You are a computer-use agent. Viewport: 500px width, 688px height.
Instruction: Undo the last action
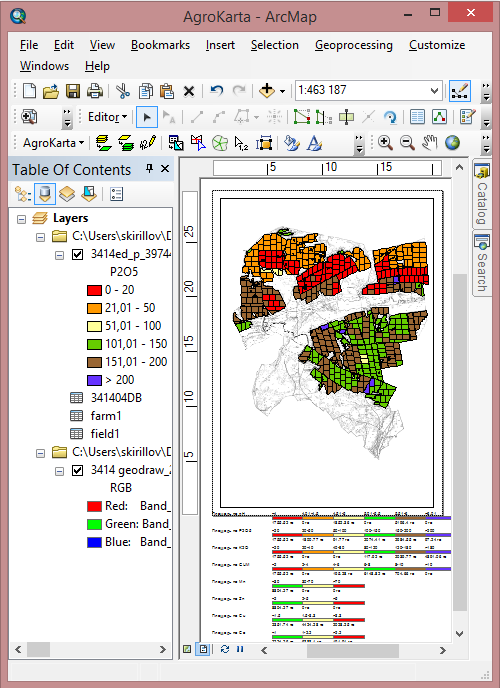(x=217, y=91)
